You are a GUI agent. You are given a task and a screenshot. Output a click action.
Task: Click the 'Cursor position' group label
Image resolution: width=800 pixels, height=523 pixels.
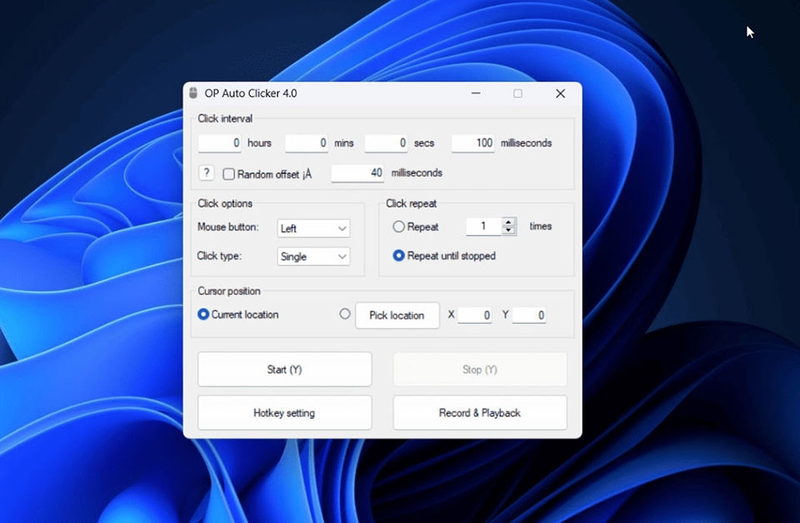tap(229, 291)
